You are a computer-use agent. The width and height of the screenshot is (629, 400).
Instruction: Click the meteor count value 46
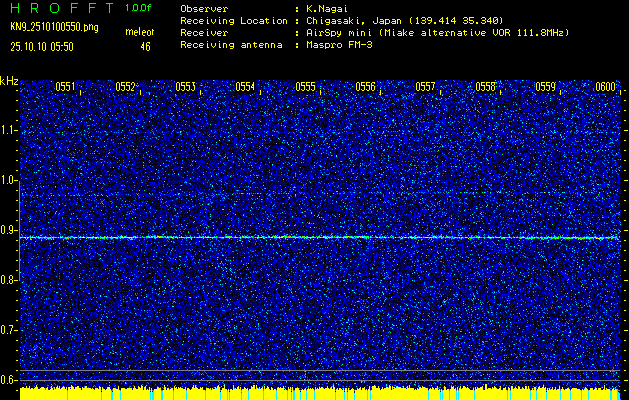pos(145,46)
